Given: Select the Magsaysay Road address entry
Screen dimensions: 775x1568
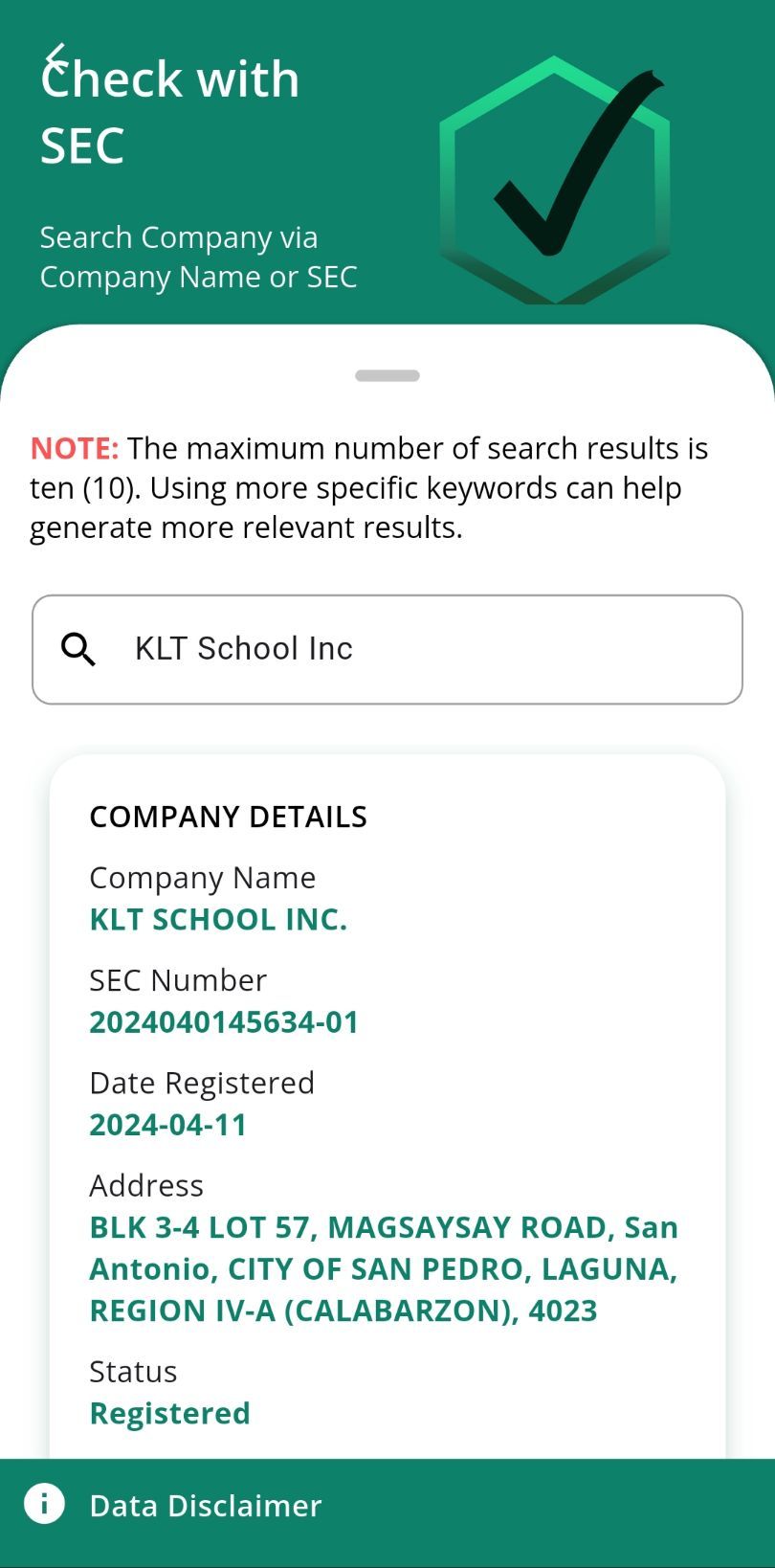Looking at the screenshot, I should tap(383, 1268).
